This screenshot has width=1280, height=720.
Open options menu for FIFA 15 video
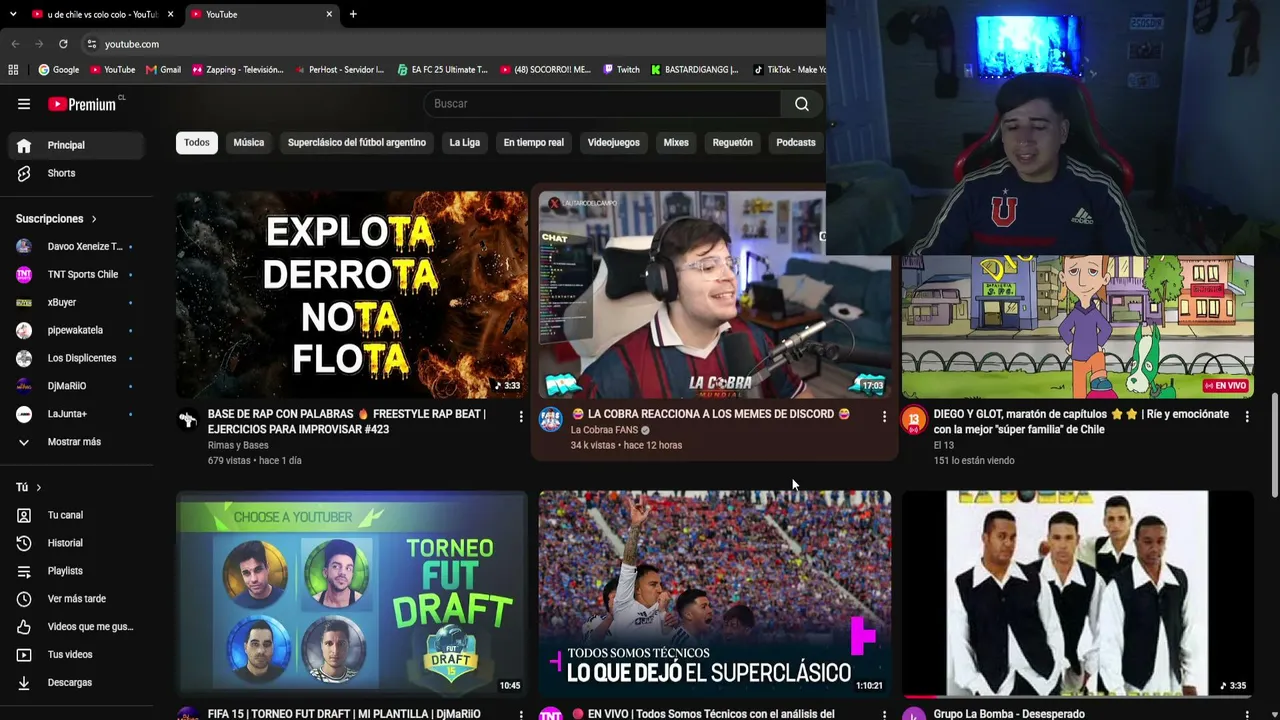521,715
